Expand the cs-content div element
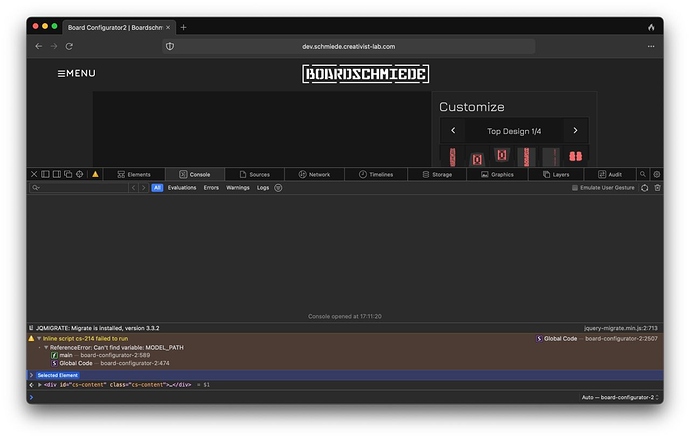The image size is (690, 439). 40,385
